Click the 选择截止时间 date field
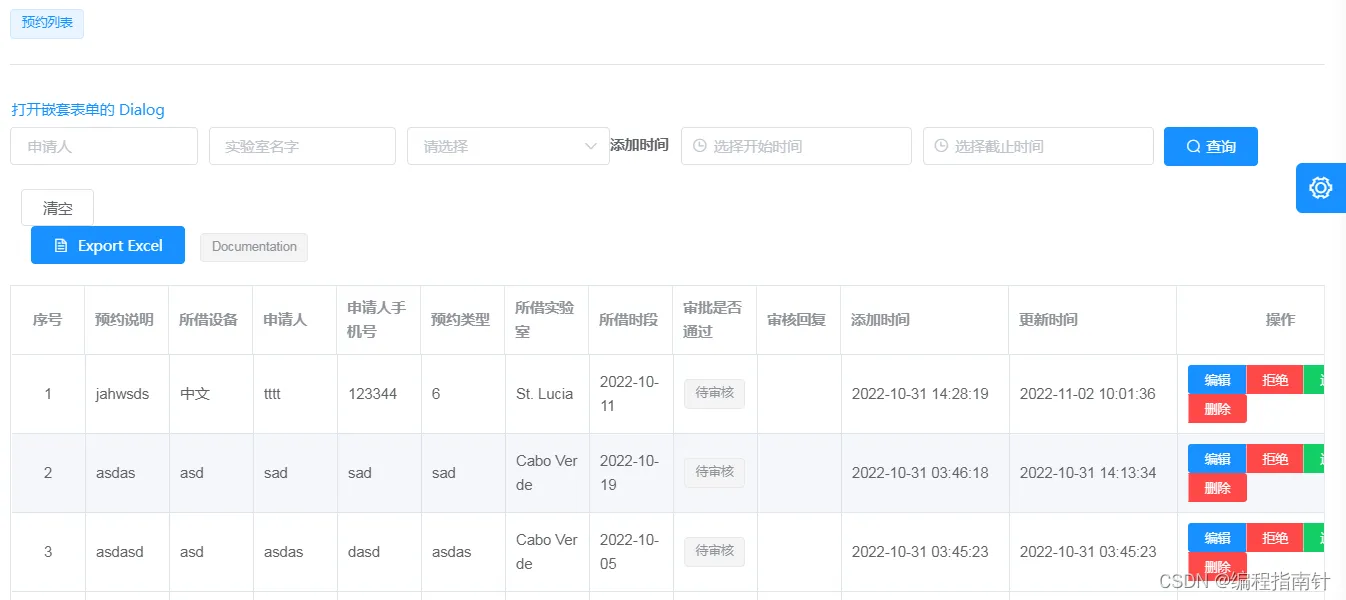Image resolution: width=1346 pixels, height=600 pixels. pyautogui.click(x=1038, y=146)
